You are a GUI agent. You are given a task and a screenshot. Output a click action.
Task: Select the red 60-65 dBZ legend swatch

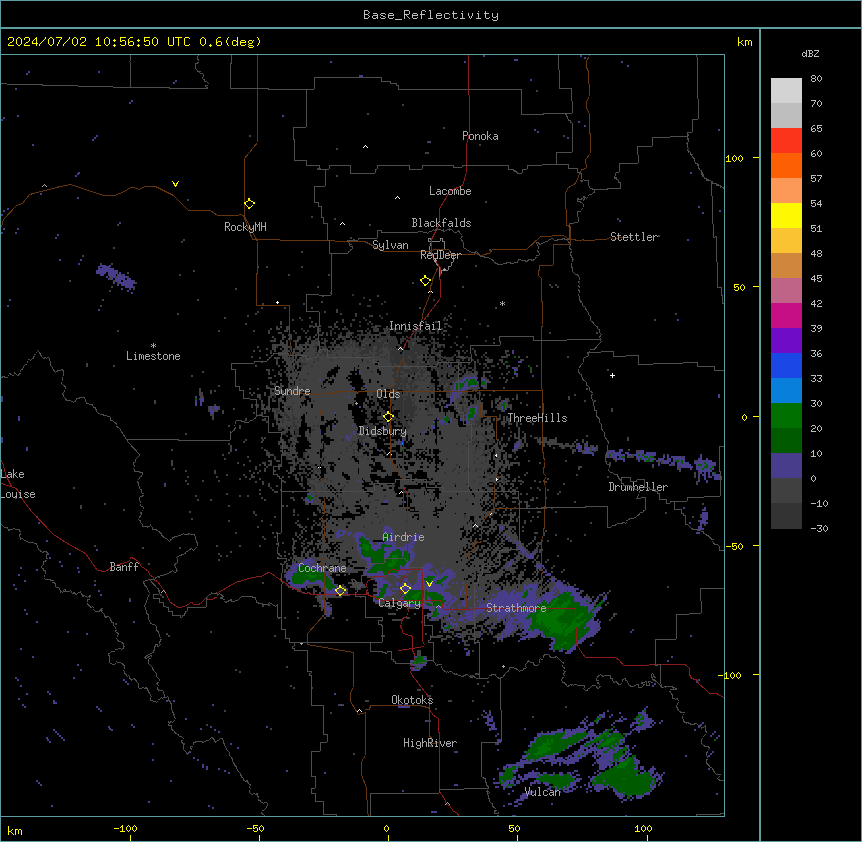point(786,141)
